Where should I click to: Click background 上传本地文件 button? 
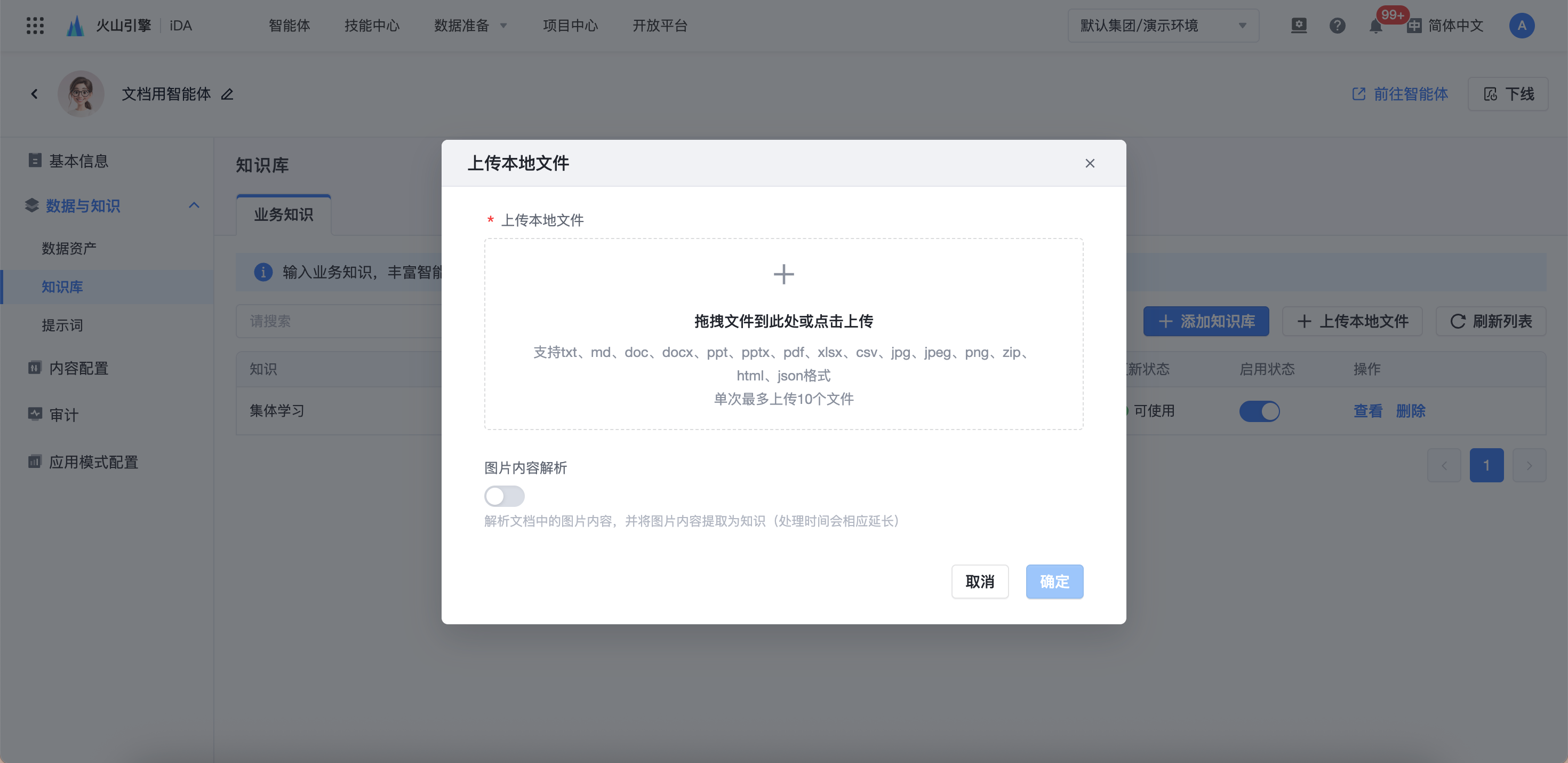pyautogui.click(x=1352, y=321)
